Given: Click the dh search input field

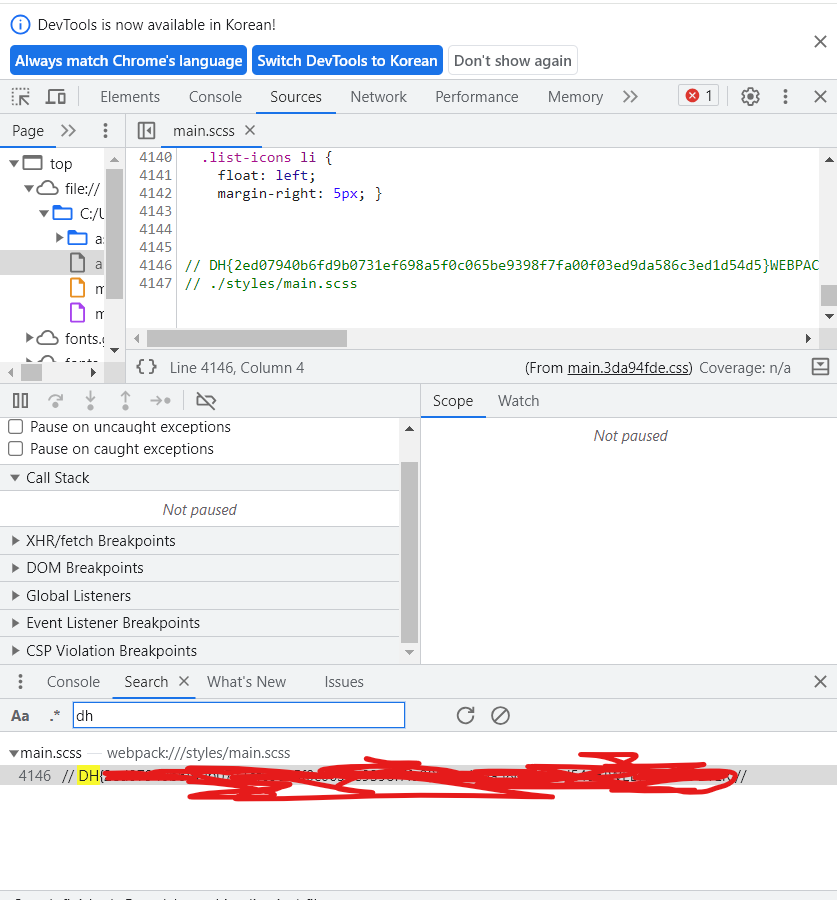Looking at the screenshot, I should (x=239, y=715).
